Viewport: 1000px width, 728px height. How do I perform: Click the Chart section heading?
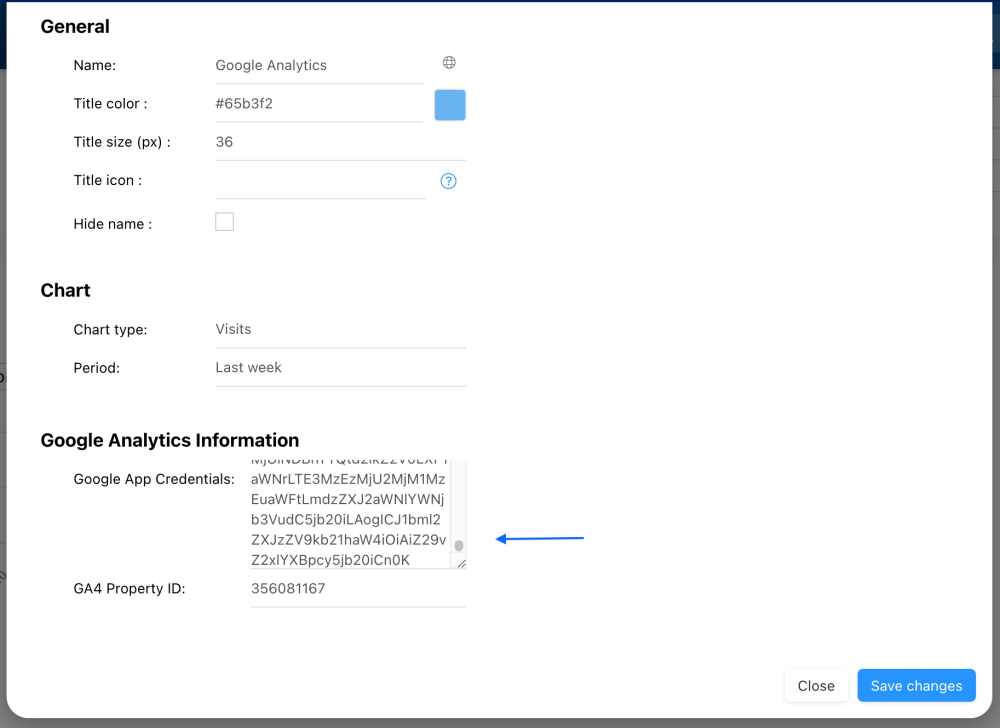click(x=66, y=290)
